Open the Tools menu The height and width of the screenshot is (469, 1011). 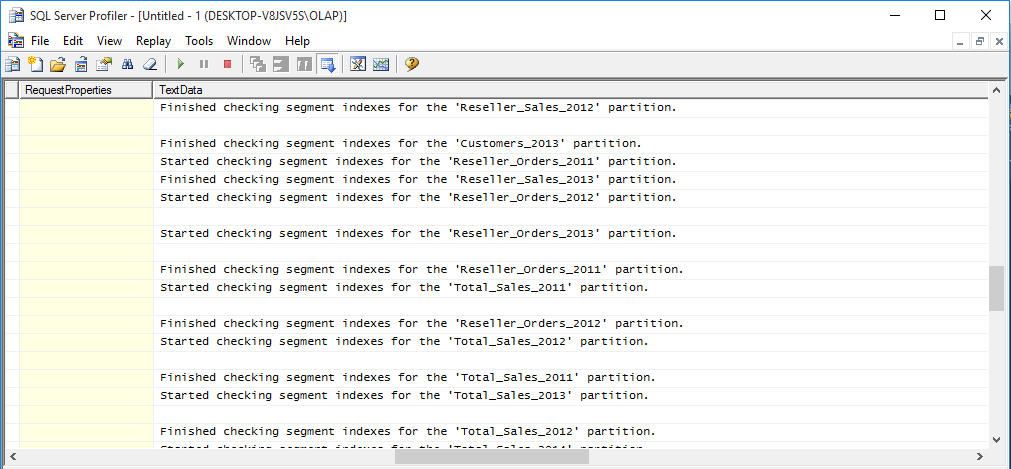(199, 41)
